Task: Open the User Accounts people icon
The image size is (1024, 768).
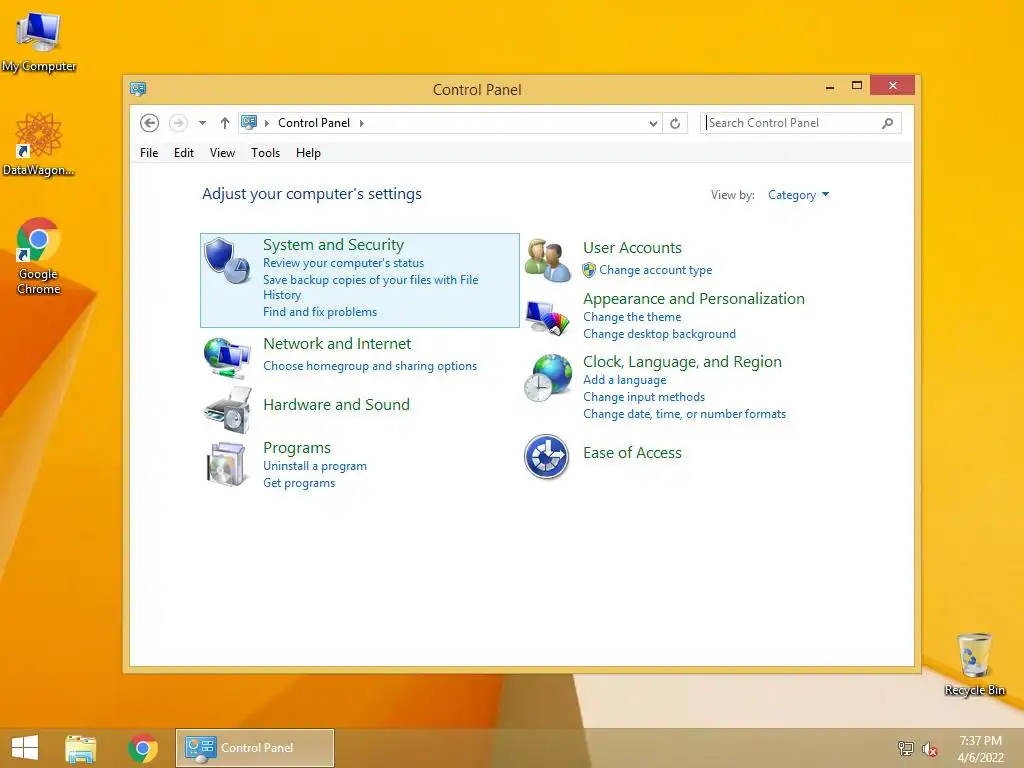Action: pyautogui.click(x=547, y=260)
